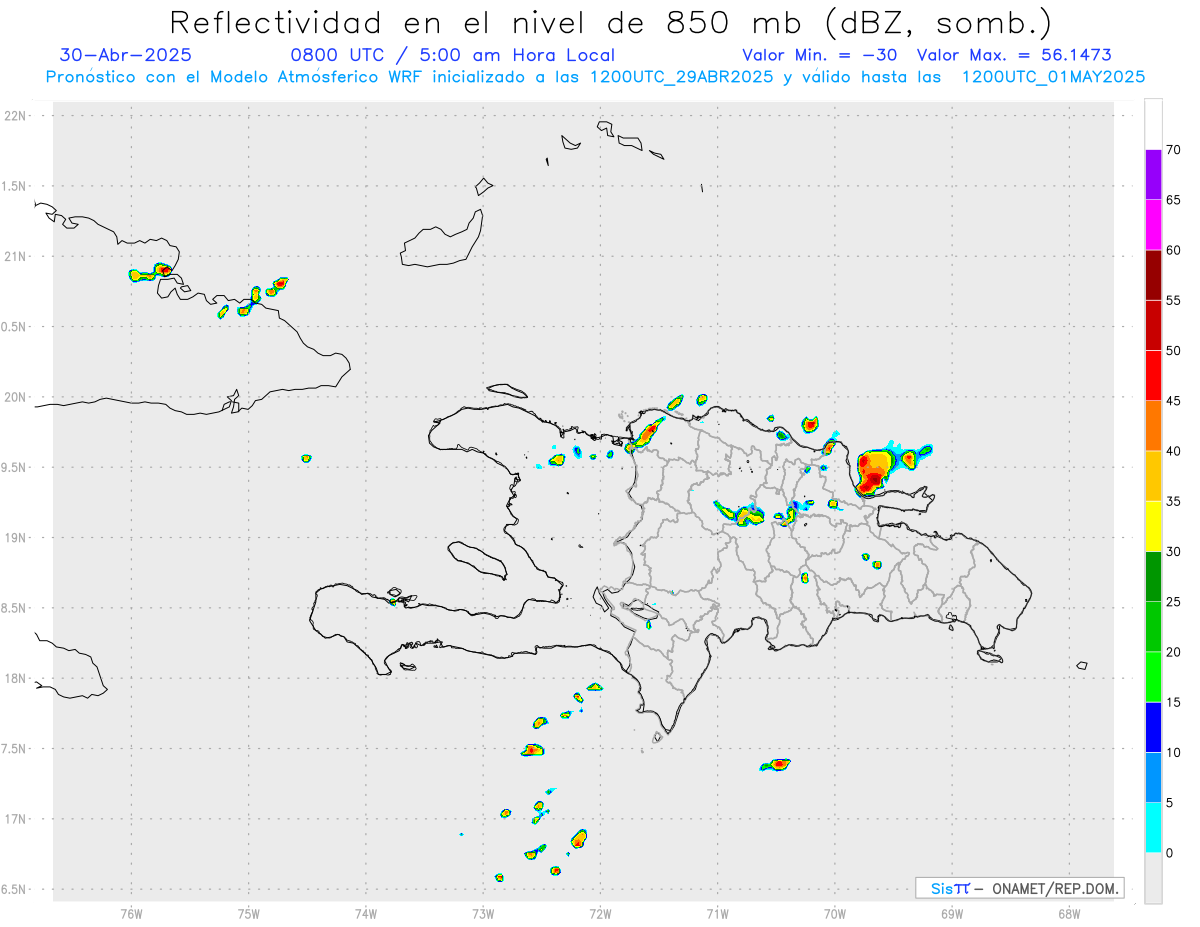This screenshot has width=1200, height=927.
Task: Click the '76W' longitude label
Action: [x=131, y=913]
